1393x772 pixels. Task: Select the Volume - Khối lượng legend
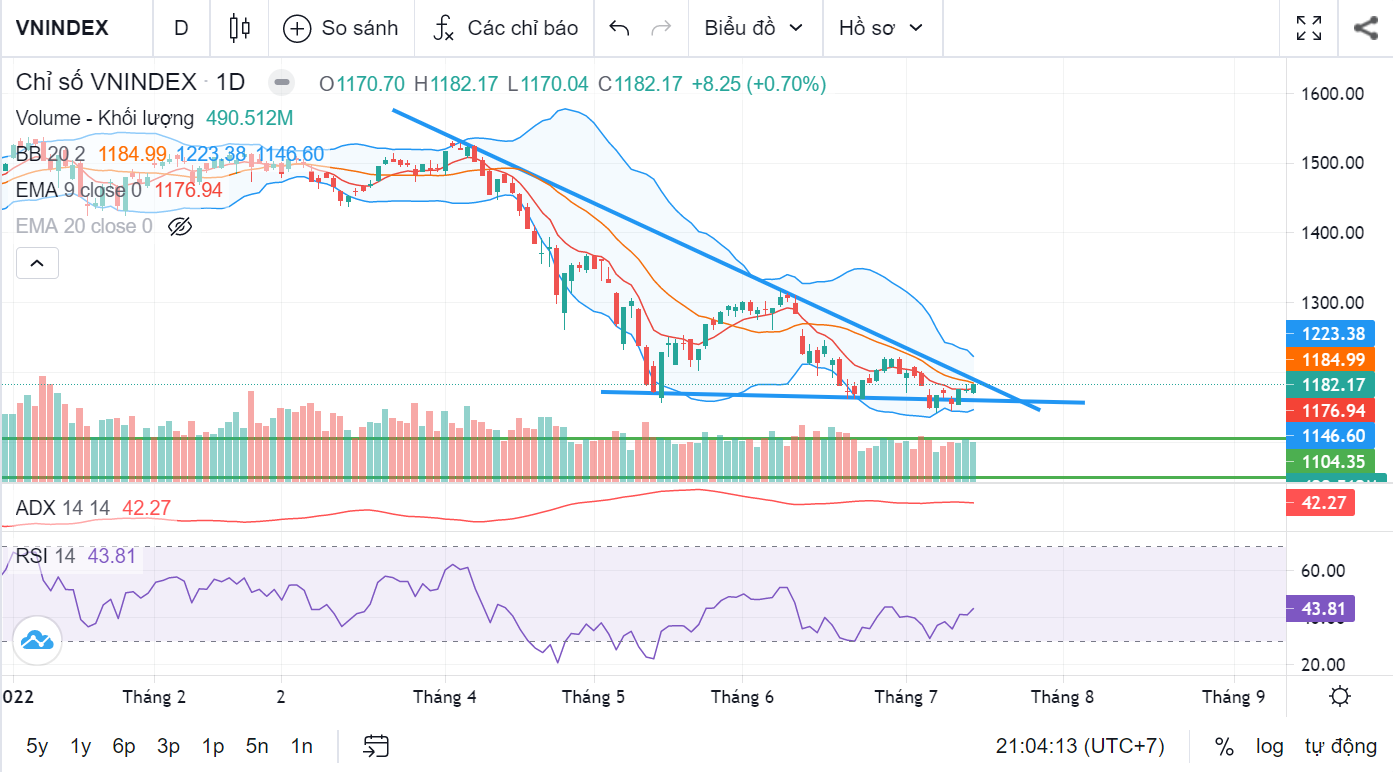105,118
